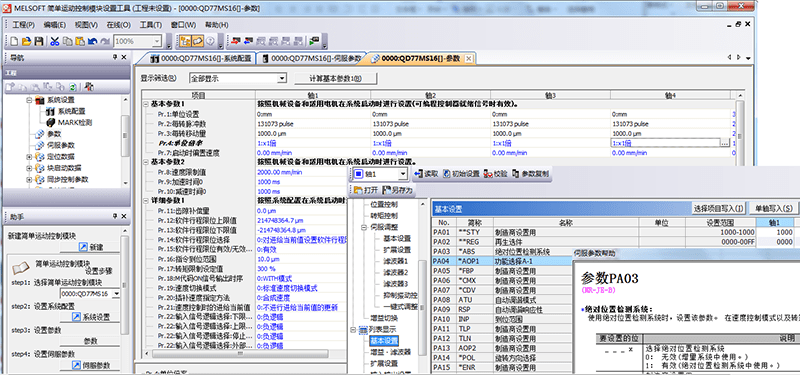Click the Write to module icon (red arrow)
The width and height of the screenshot is (800, 375).
click(236, 41)
